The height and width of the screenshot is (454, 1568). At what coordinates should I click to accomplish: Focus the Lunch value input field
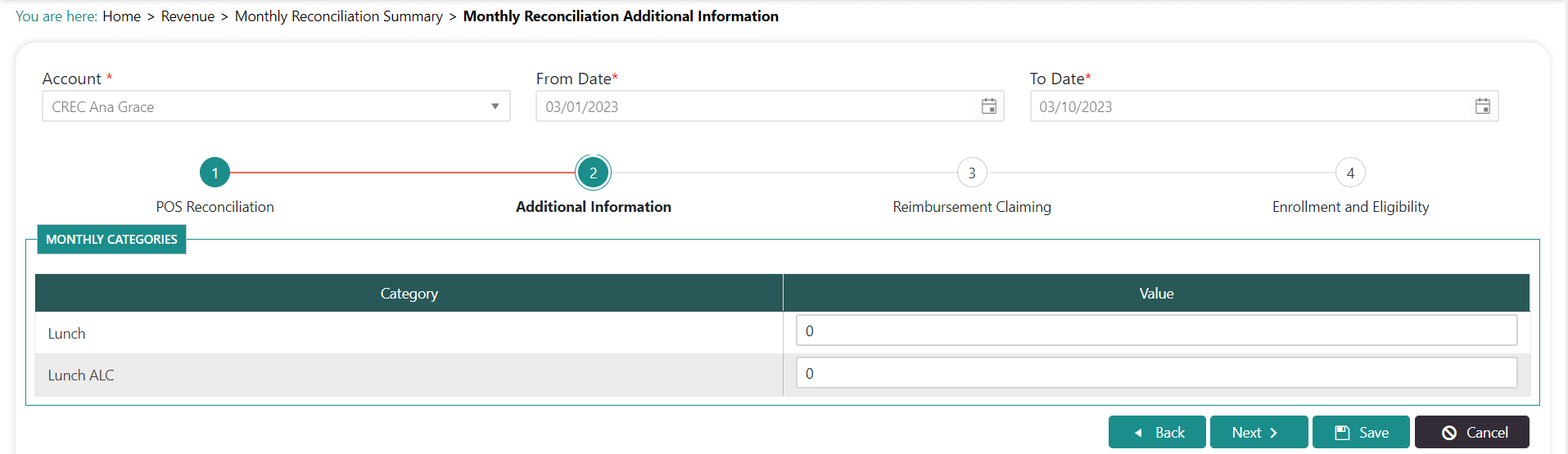pos(1156,330)
